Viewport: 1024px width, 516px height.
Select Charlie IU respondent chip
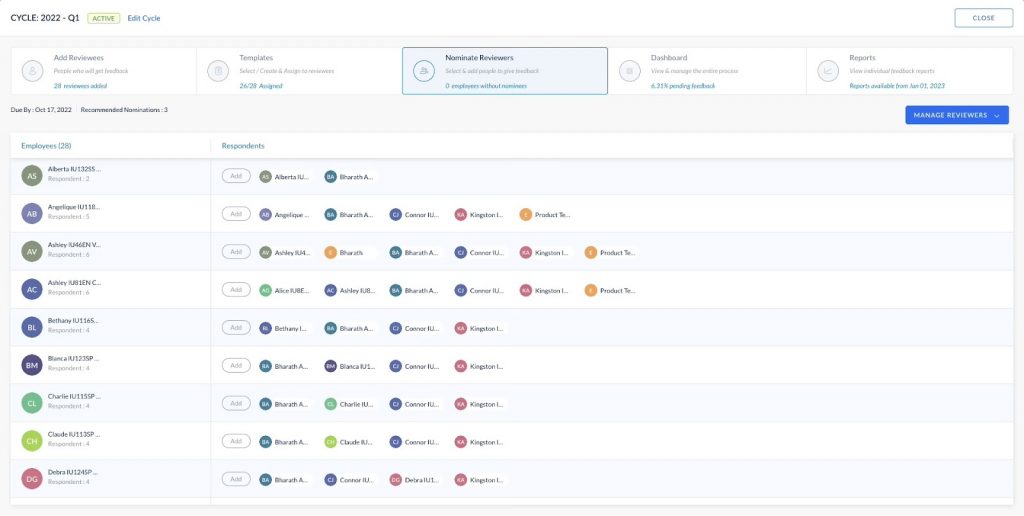pyautogui.click(x=350, y=404)
